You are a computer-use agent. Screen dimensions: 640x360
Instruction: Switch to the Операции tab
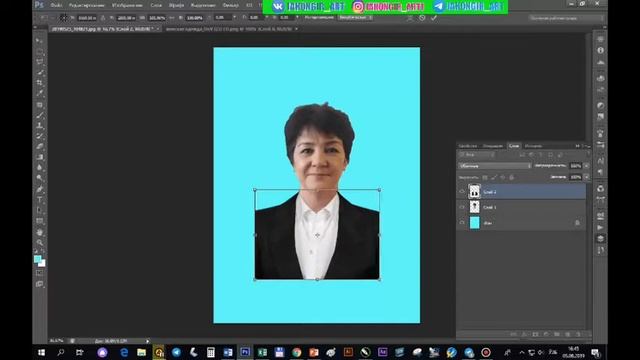pyautogui.click(x=493, y=146)
